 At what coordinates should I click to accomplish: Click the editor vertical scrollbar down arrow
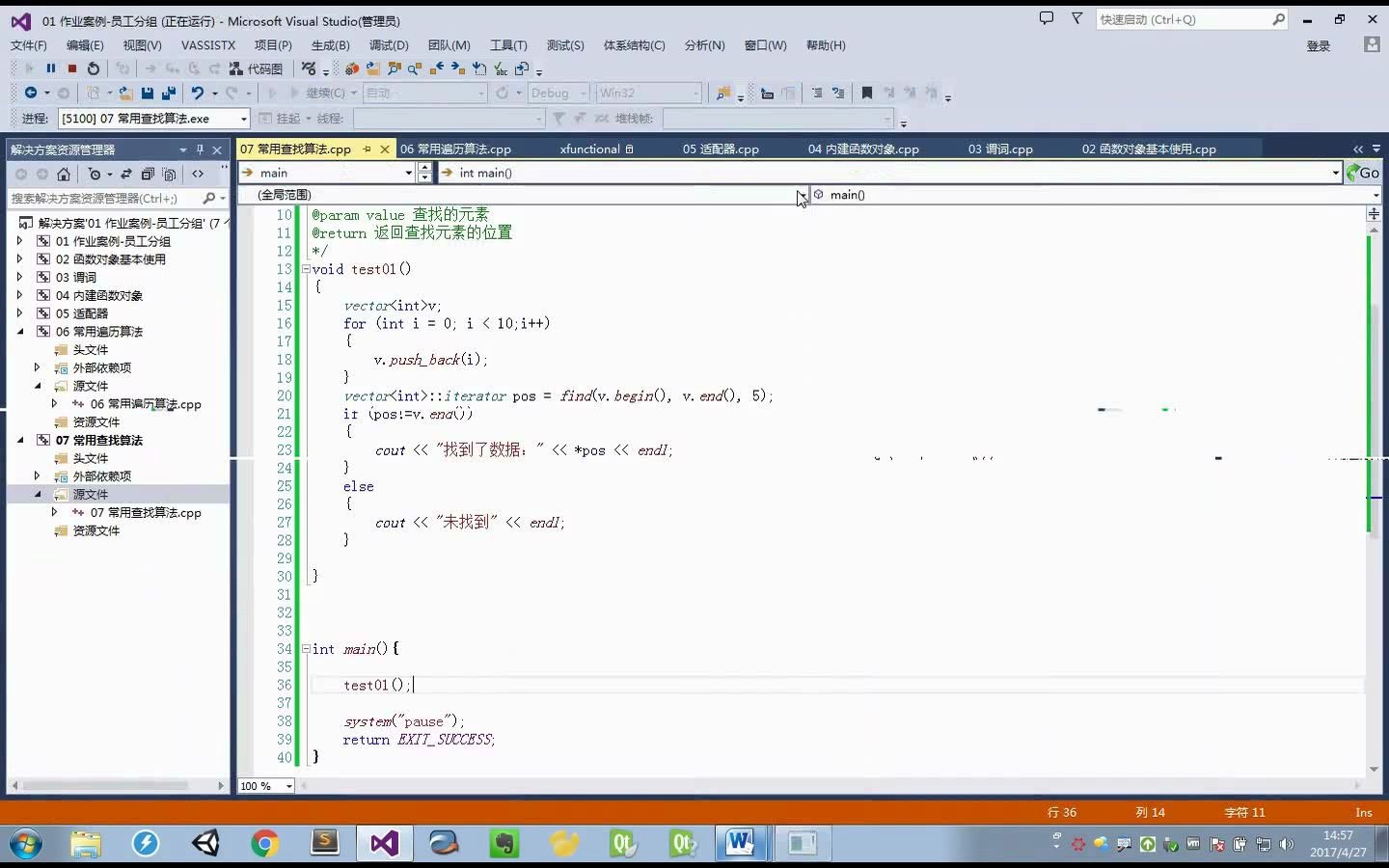[1374, 769]
